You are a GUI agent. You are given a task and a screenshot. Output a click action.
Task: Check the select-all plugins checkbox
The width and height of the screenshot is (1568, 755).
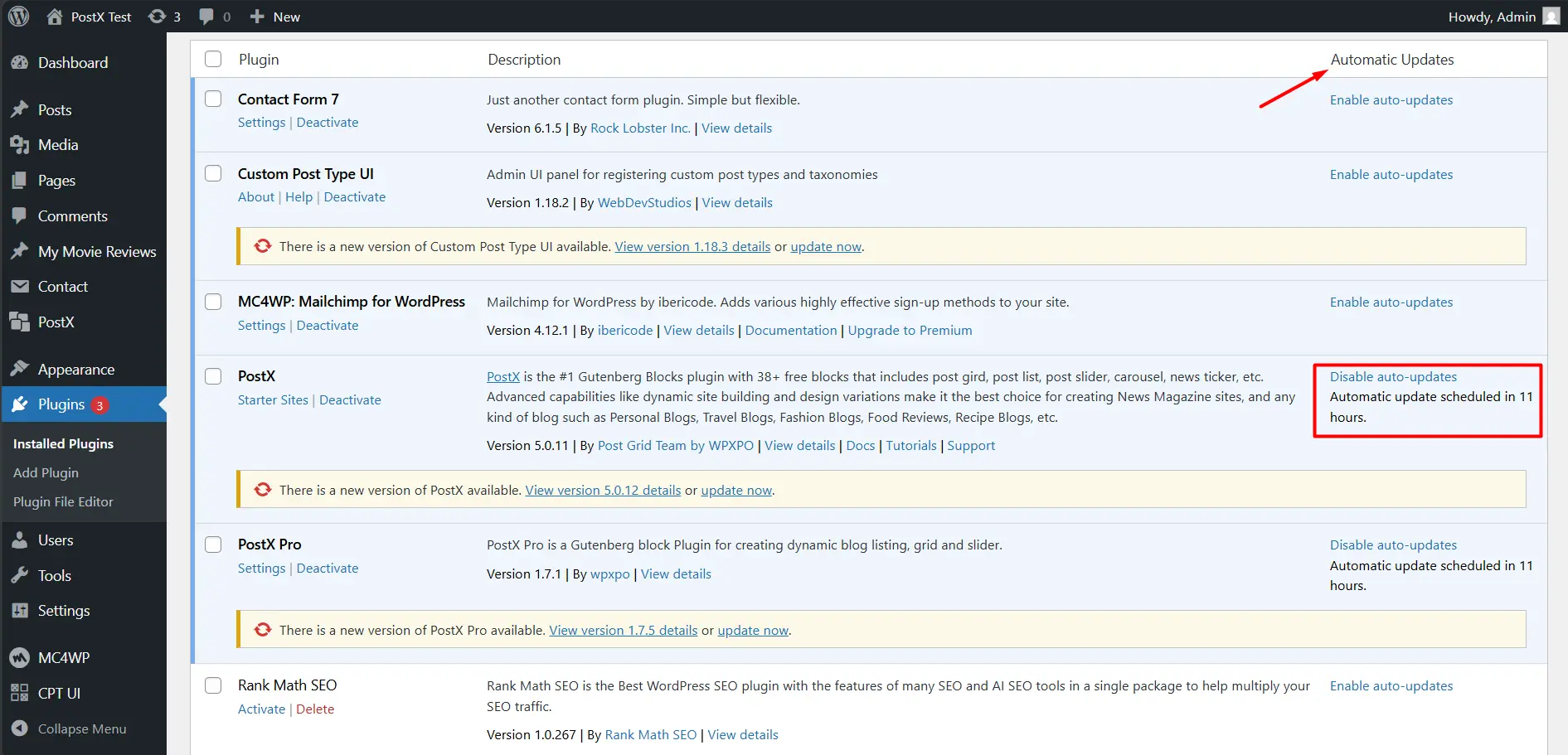pyautogui.click(x=213, y=59)
